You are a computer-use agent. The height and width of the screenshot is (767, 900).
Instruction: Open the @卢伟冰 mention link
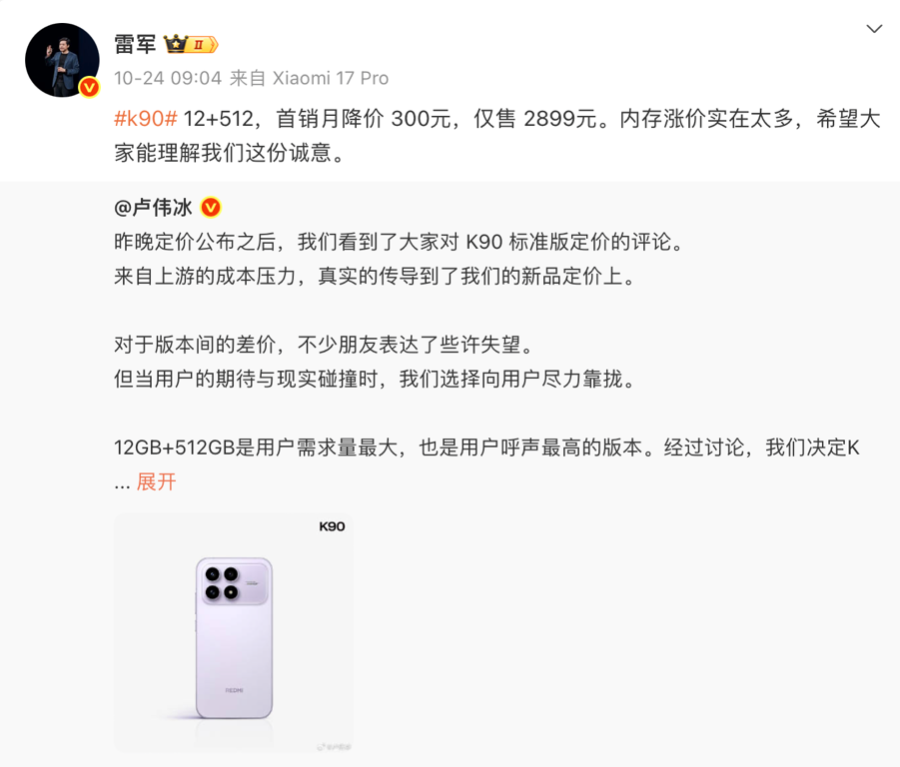pos(153,207)
